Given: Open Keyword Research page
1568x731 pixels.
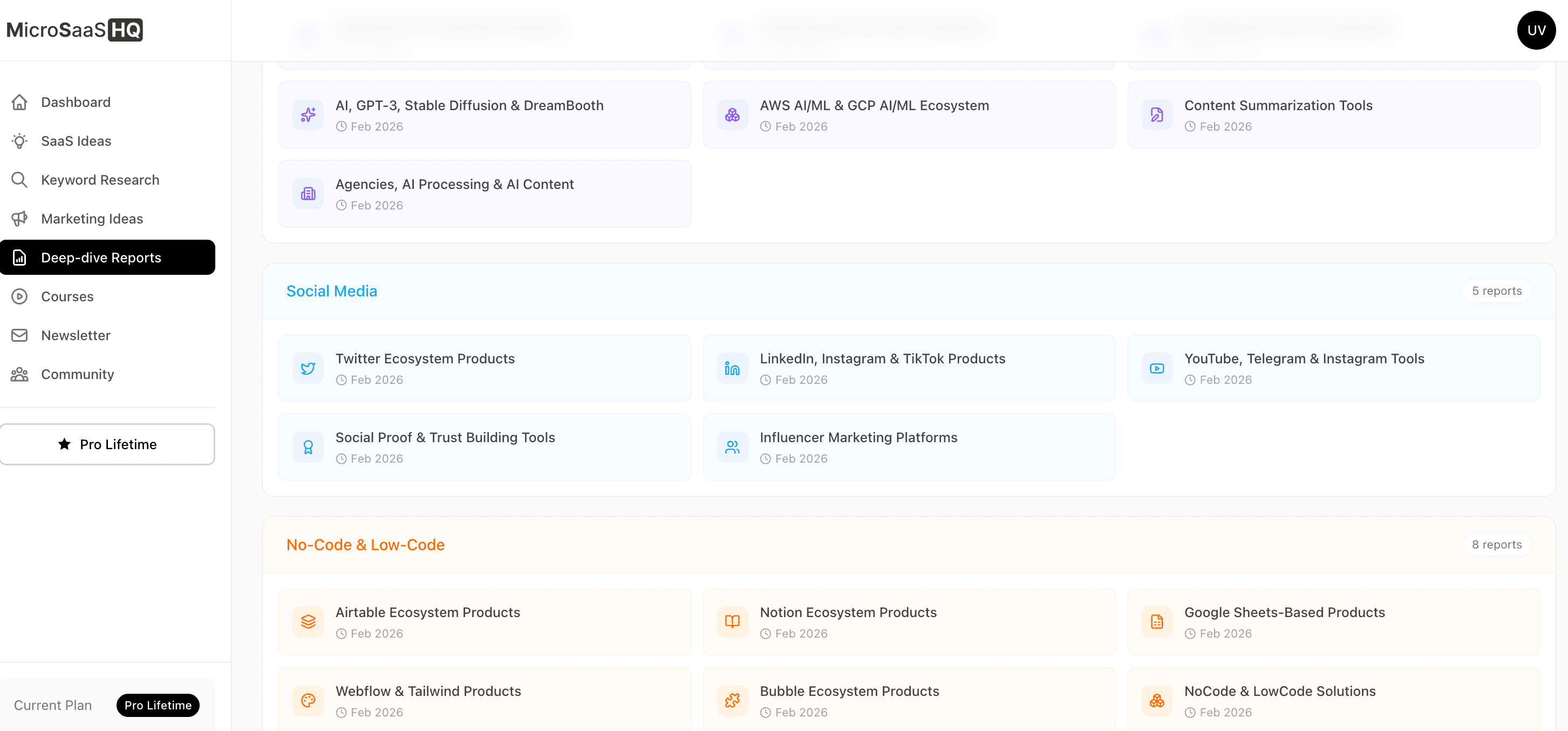Looking at the screenshot, I should tap(100, 180).
